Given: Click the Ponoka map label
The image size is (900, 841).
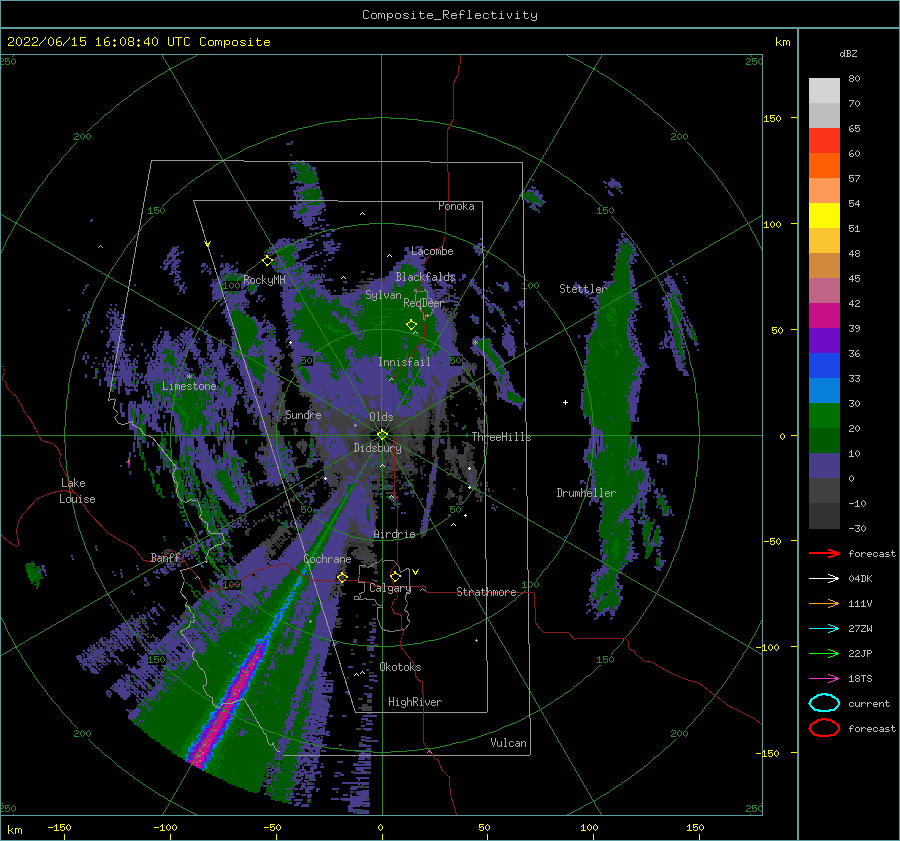Looking at the screenshot, I should [x=456, y=206].
